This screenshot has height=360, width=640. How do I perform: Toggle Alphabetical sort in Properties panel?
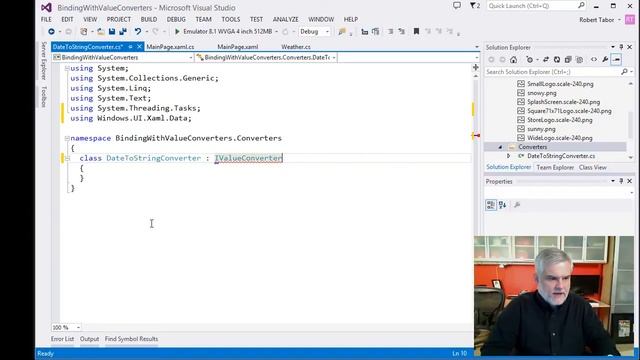tap(502, 205)
